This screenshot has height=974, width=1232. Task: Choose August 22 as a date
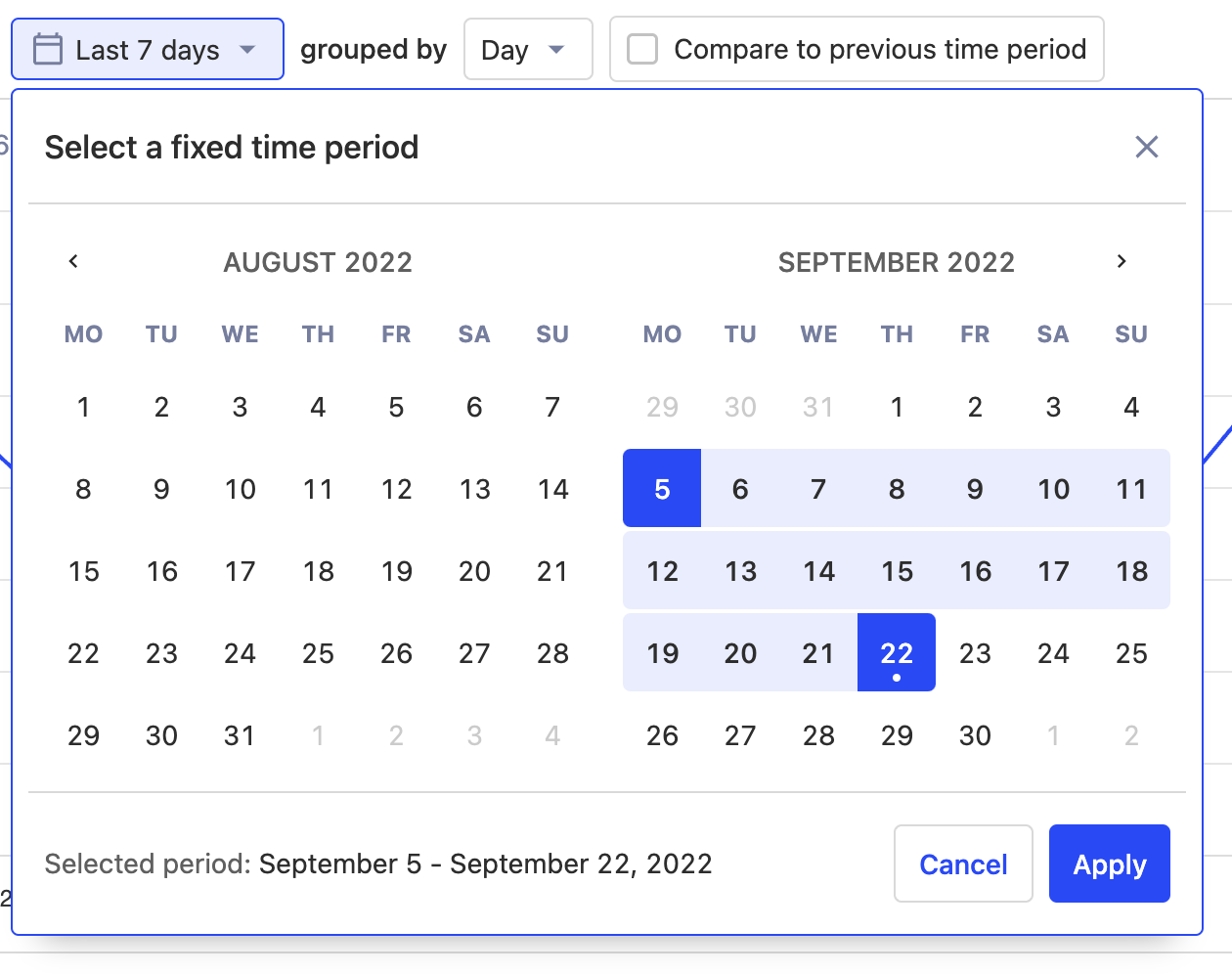coord(83,653)
